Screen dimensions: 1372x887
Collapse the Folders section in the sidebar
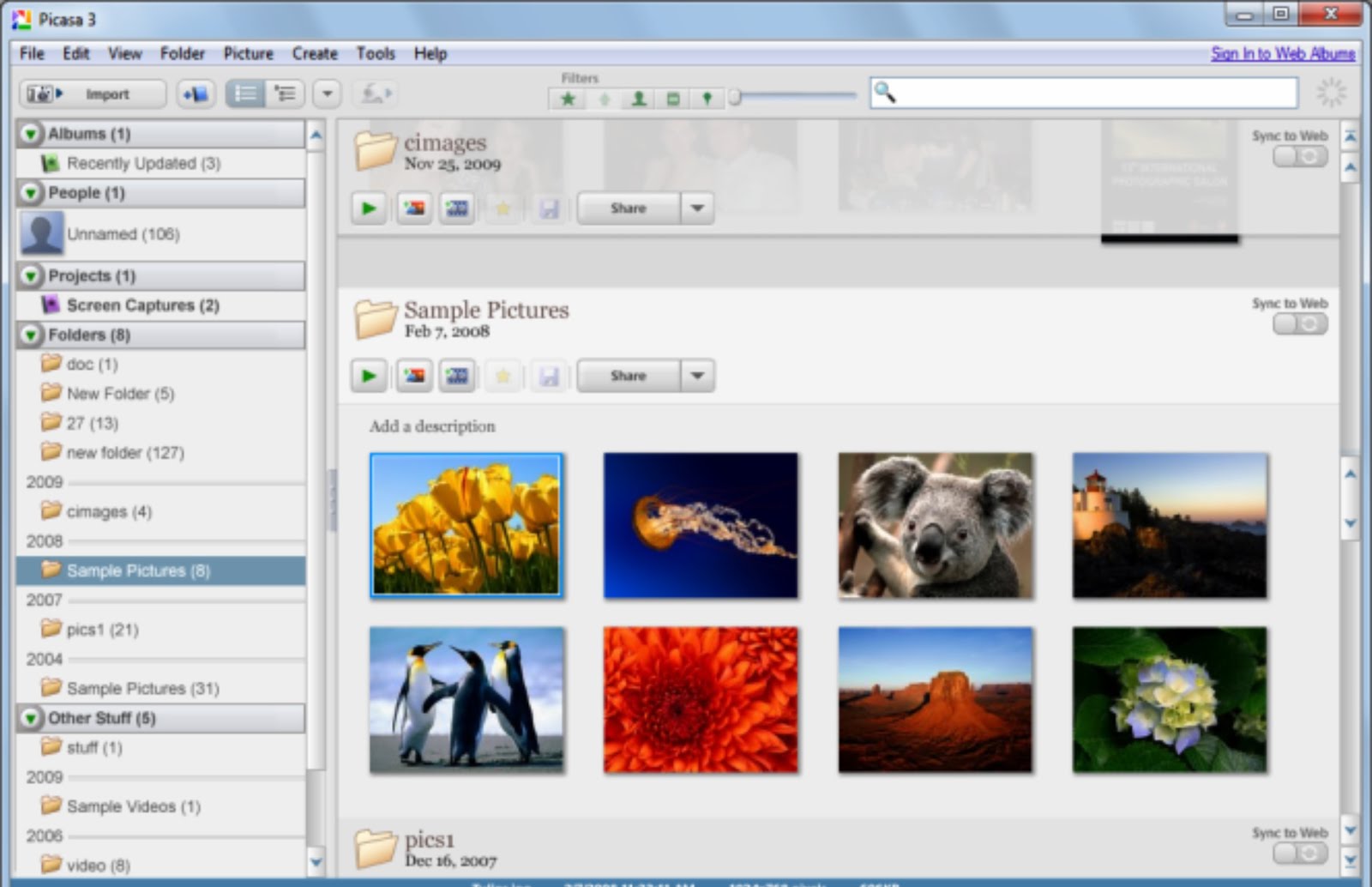point(33,335)
